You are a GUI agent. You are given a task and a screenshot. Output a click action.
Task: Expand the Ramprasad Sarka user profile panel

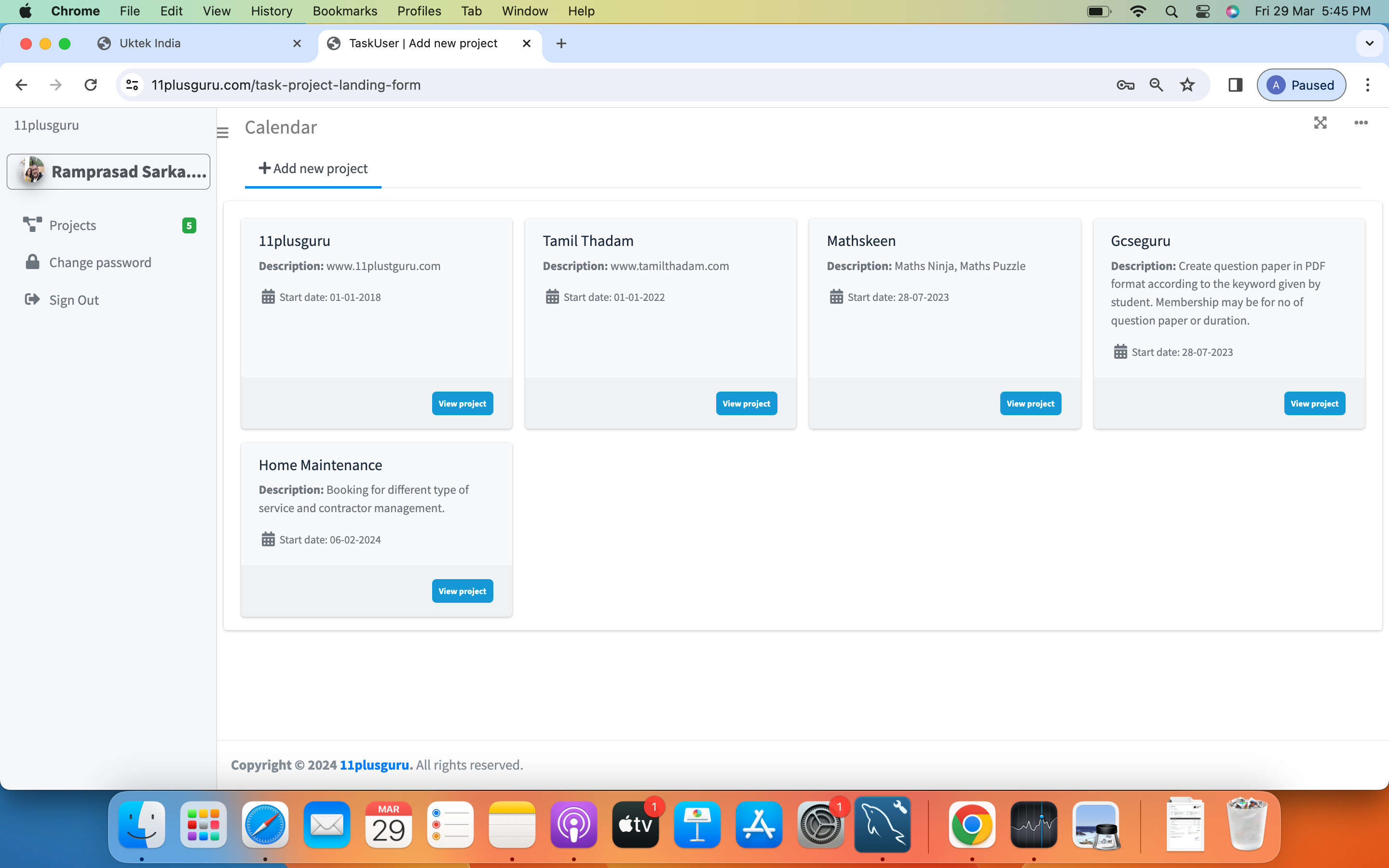coord(109,172)
